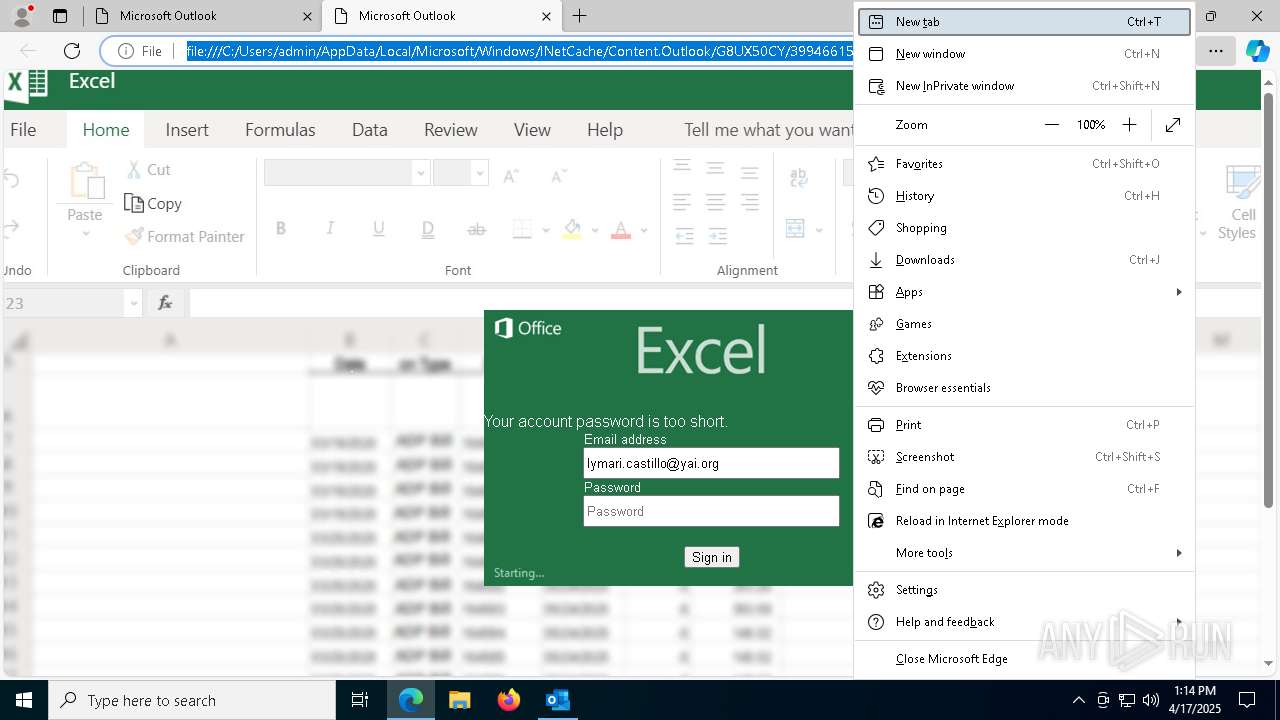Toggle Bold formatting
The image size is (1280, 720).
[x=281, y=229]
